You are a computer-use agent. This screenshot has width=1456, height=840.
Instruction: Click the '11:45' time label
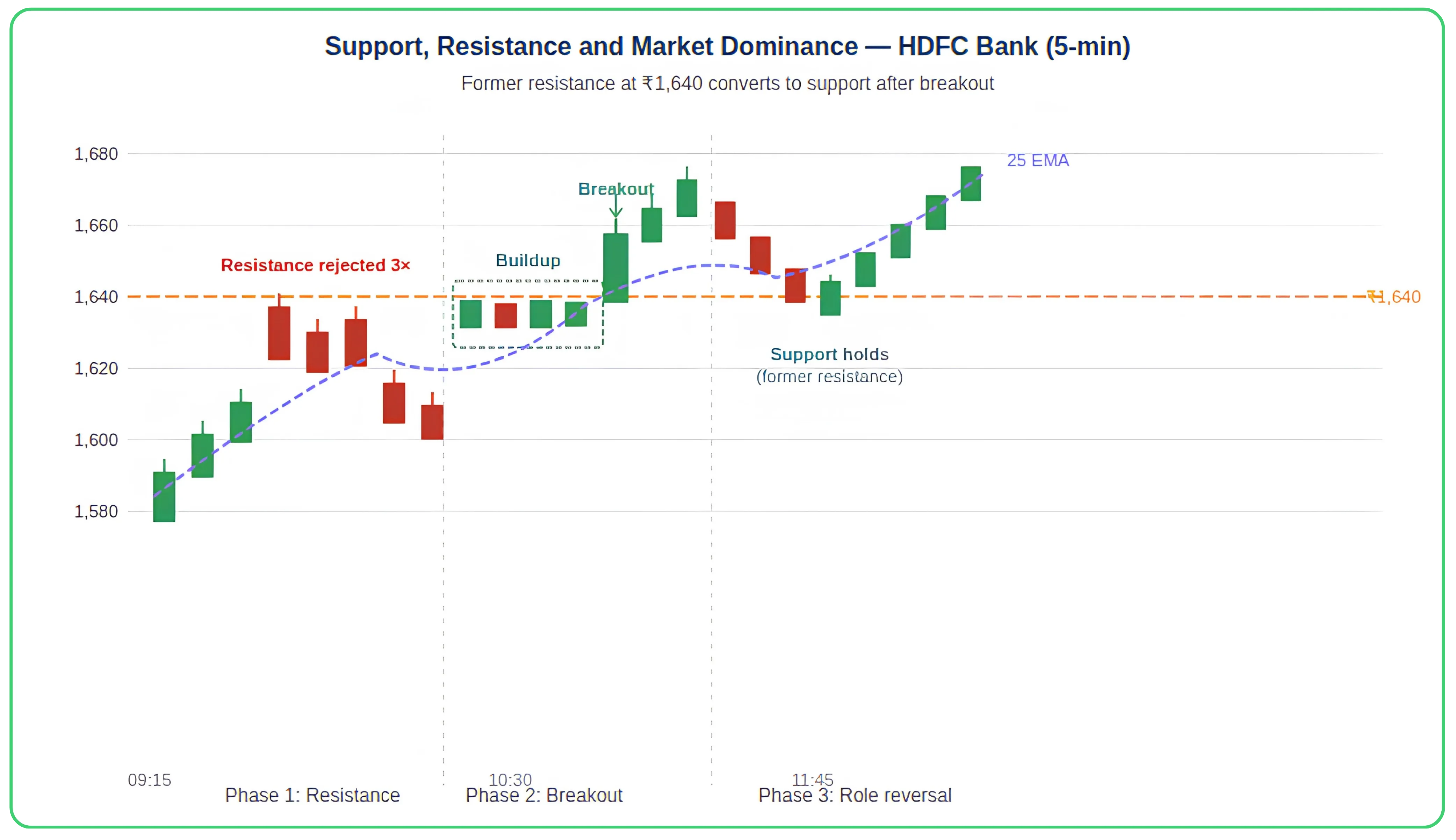point(812,780)
